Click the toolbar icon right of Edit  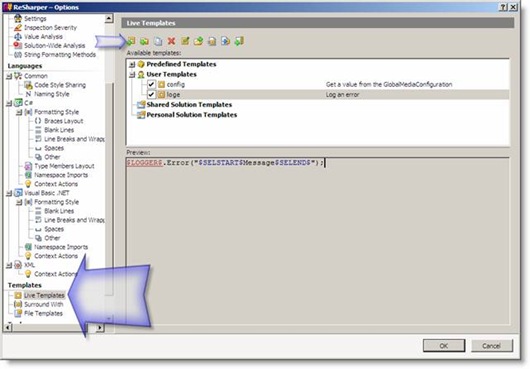tap(198, 41)
